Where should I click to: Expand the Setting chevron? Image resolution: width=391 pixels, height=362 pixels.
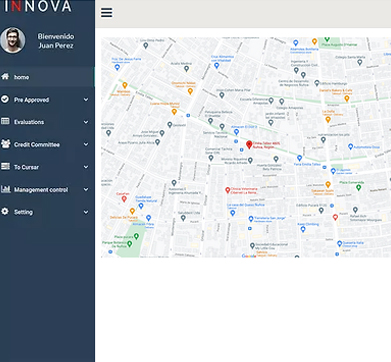click(x=86, y=212)
